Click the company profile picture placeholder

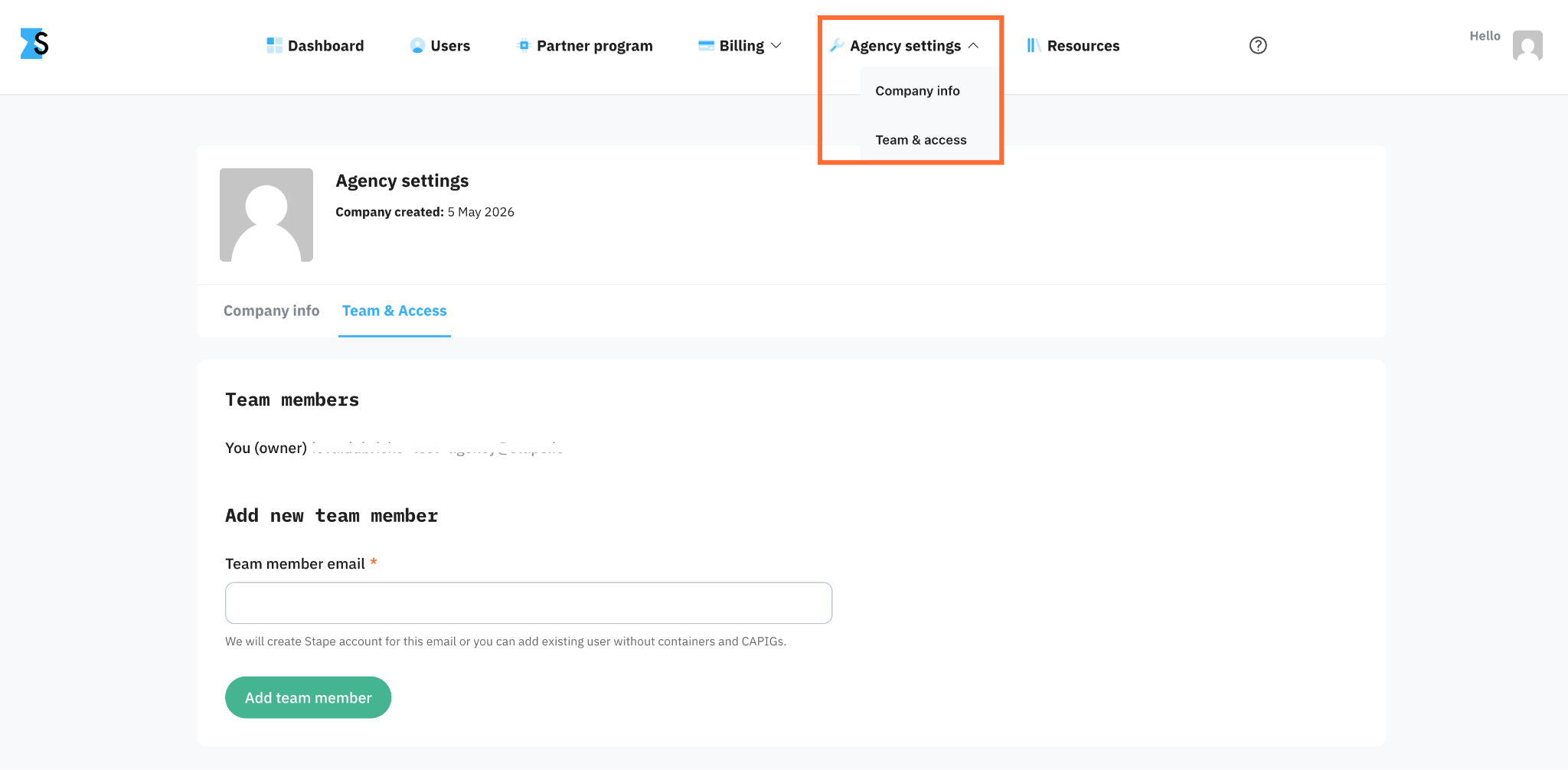266,215
